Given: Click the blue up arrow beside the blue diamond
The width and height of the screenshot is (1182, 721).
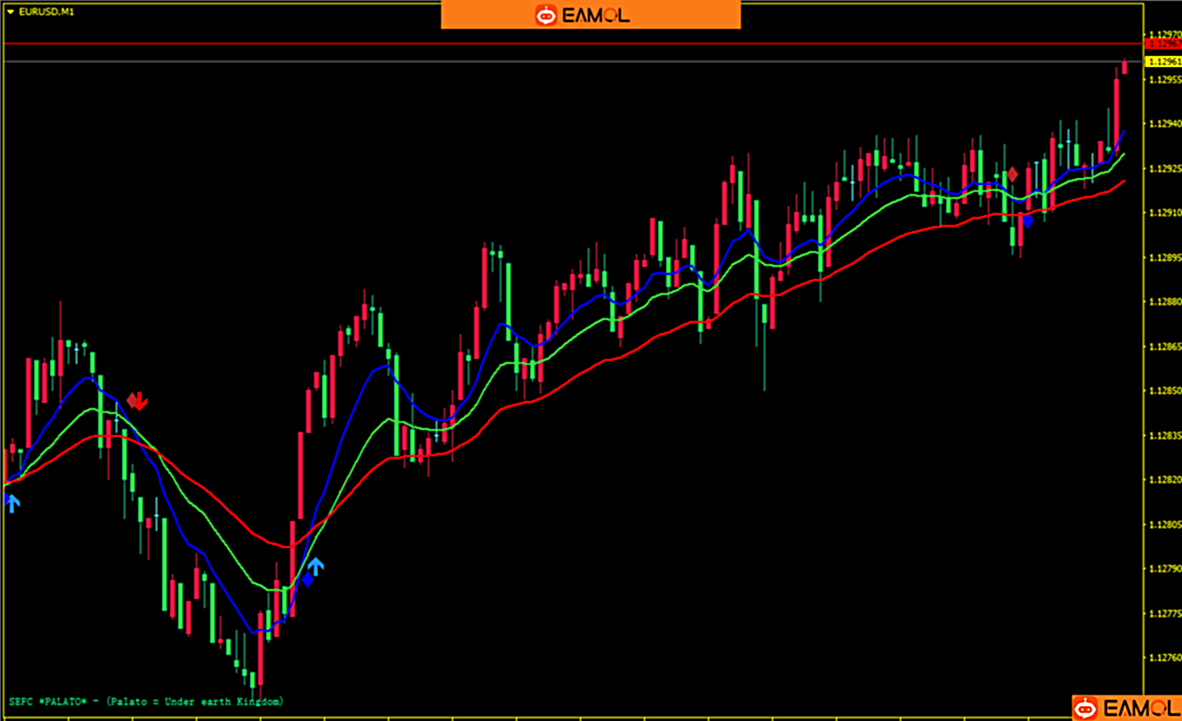Looking at the screenshot, I should (316, 567).
